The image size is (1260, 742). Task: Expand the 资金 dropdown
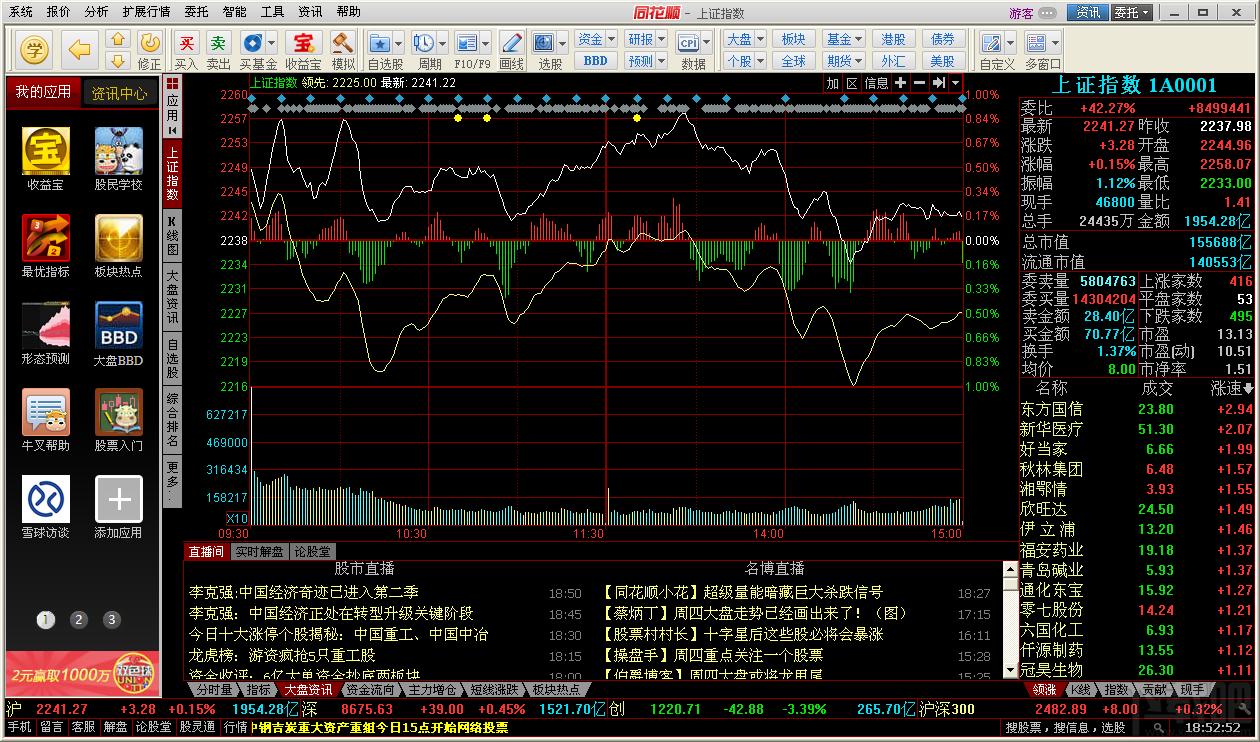click(611, 39)
